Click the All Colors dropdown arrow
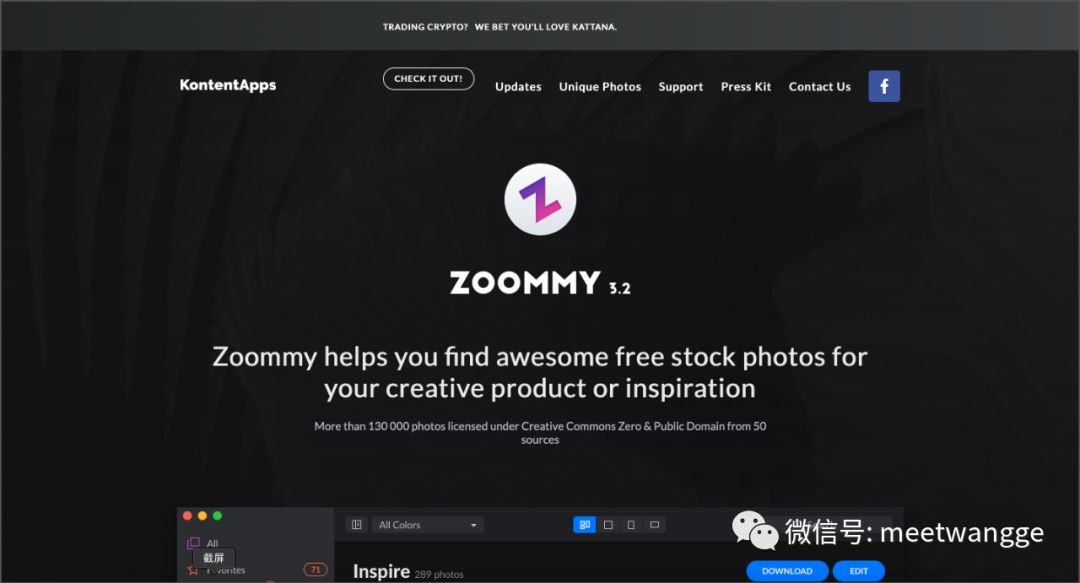This screenshot has height=583, width=1080. [x=473, y=525]
